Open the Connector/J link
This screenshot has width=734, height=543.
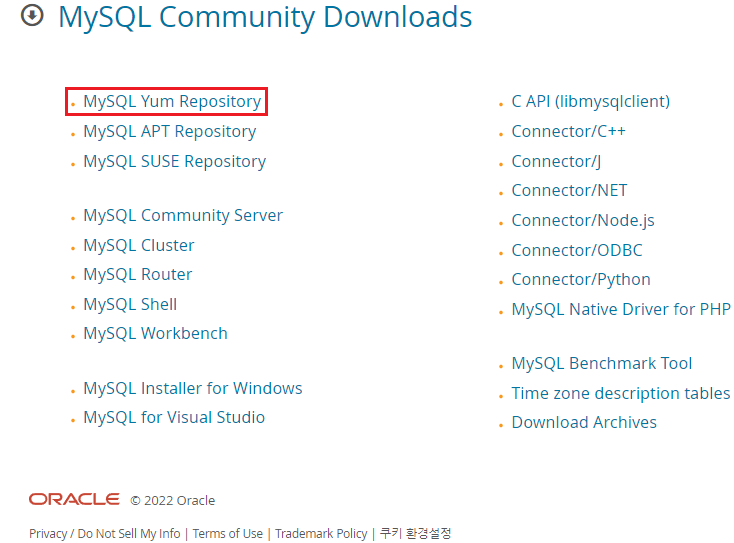(x=557, y=161)
